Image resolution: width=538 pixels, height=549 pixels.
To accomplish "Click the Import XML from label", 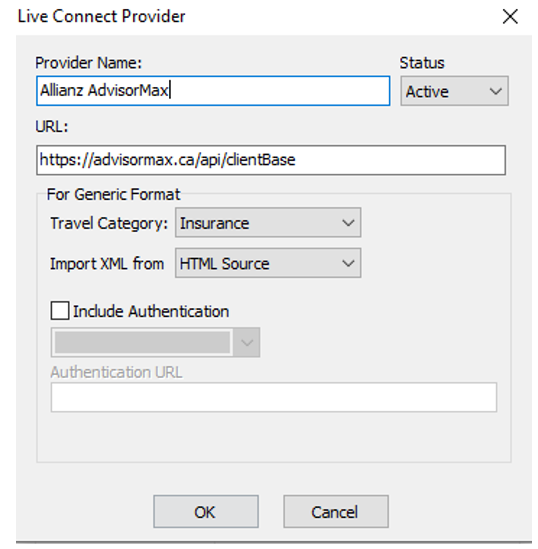I will pos(107,264).
